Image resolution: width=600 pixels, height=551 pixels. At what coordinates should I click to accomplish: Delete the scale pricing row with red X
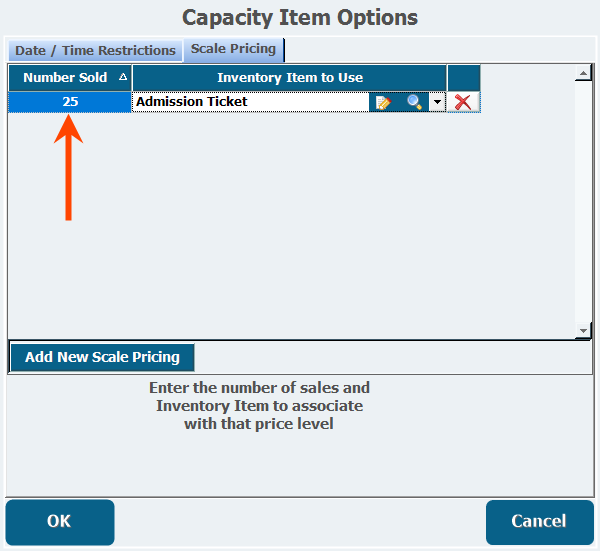point(463,102)
